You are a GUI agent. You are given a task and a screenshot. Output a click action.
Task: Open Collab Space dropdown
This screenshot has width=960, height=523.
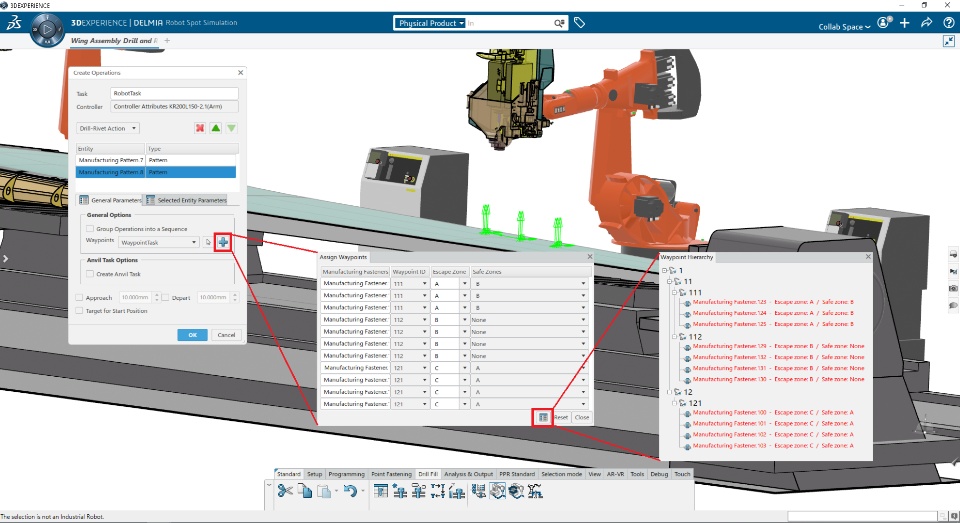[844, 27]
